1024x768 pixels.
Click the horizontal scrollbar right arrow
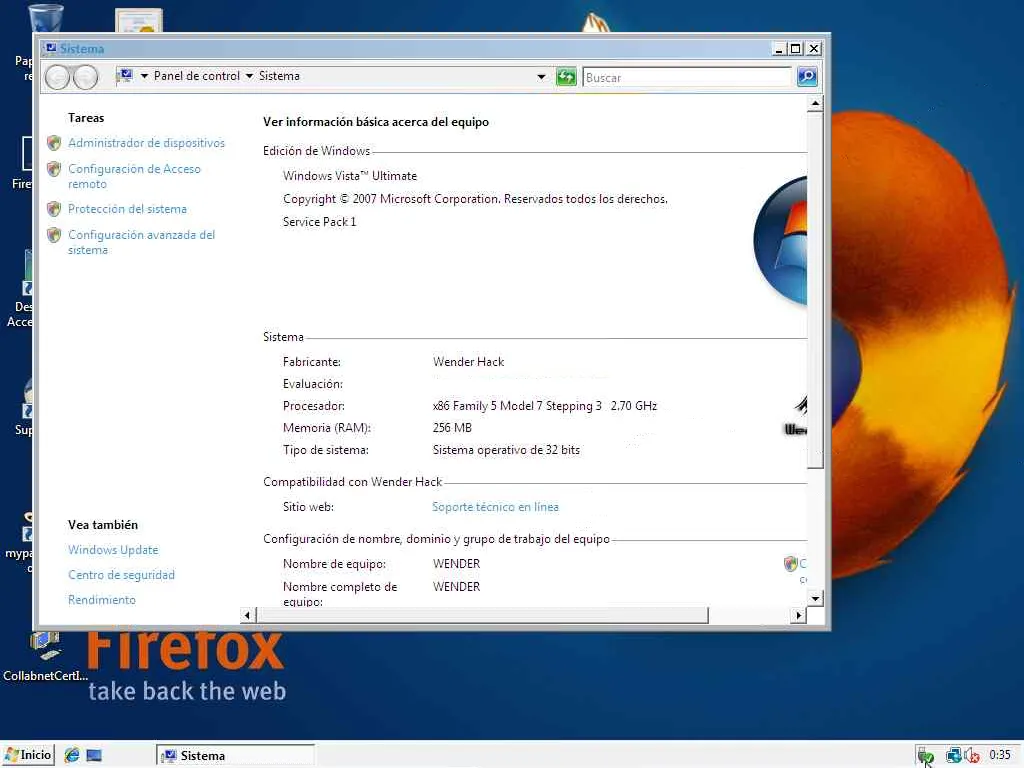tap(798, 615)
